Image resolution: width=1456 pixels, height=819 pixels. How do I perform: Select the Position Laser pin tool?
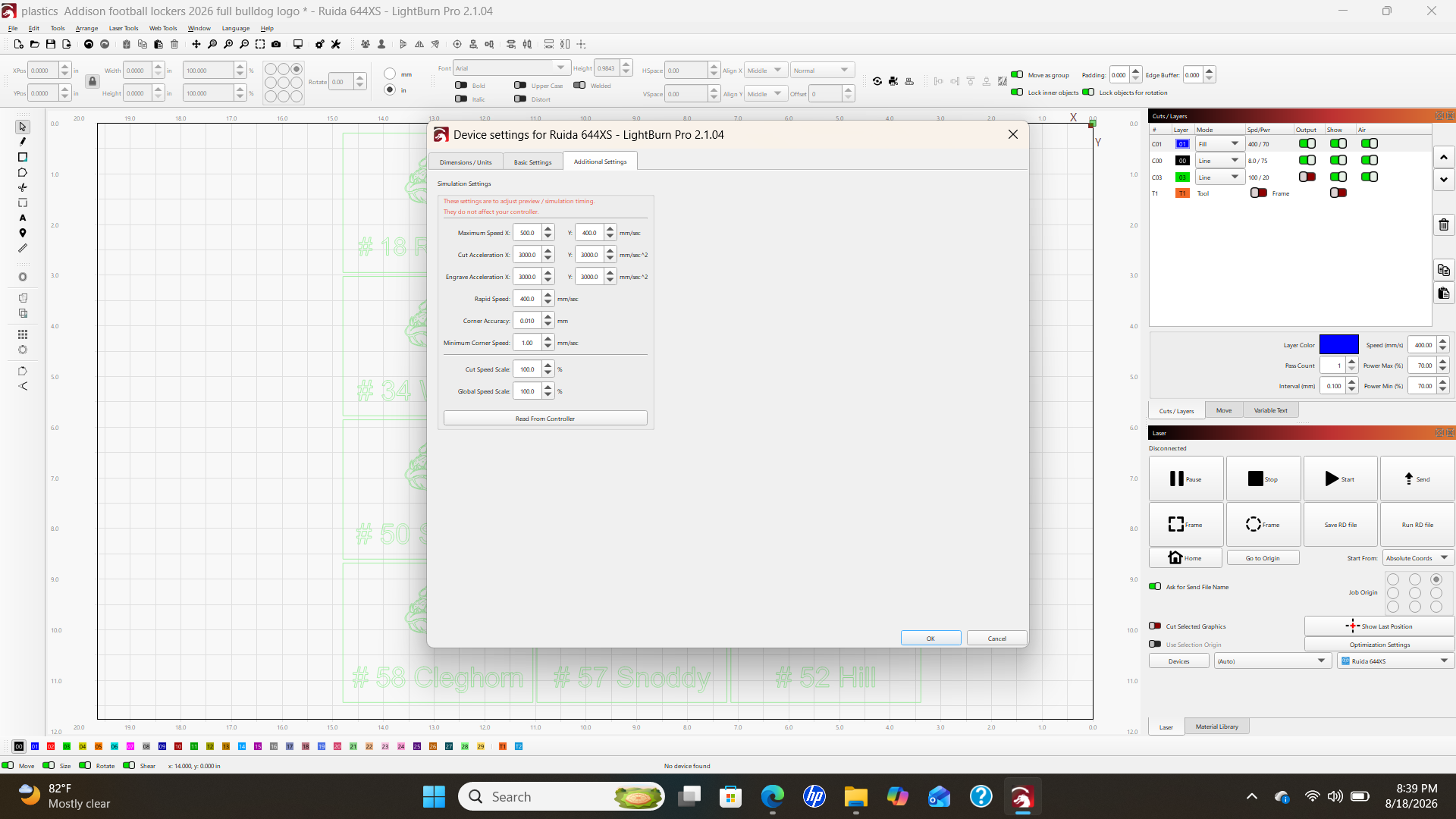point(23,233)
